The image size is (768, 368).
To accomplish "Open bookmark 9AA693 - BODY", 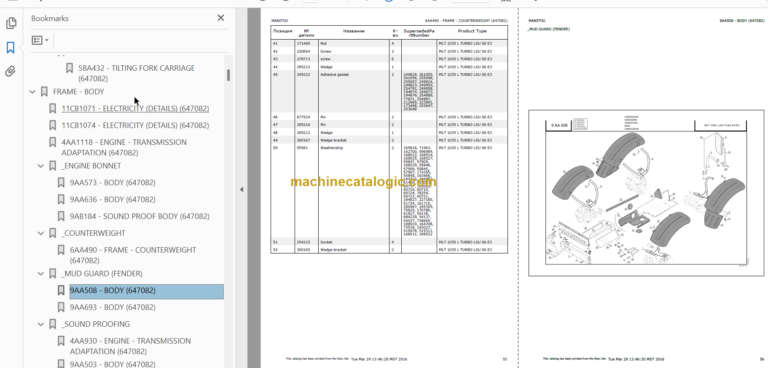I will [112, 307].
